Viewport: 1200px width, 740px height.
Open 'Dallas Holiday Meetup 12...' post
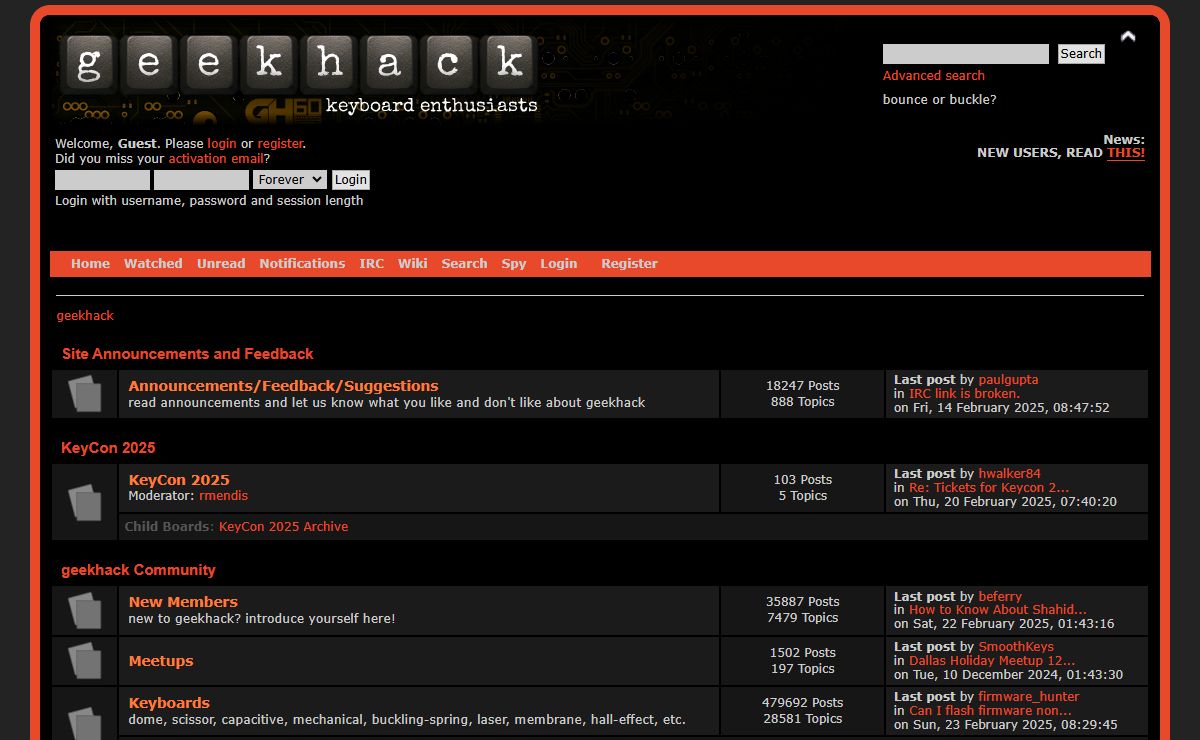992,661
